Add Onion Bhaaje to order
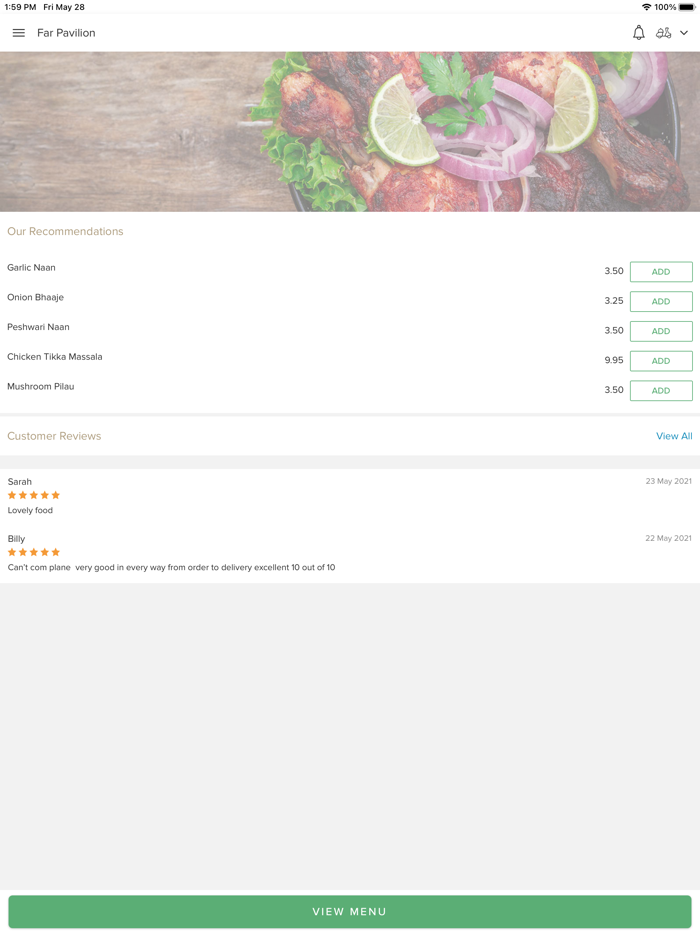This screenshot has width=700, height=934. pos(661,301)
